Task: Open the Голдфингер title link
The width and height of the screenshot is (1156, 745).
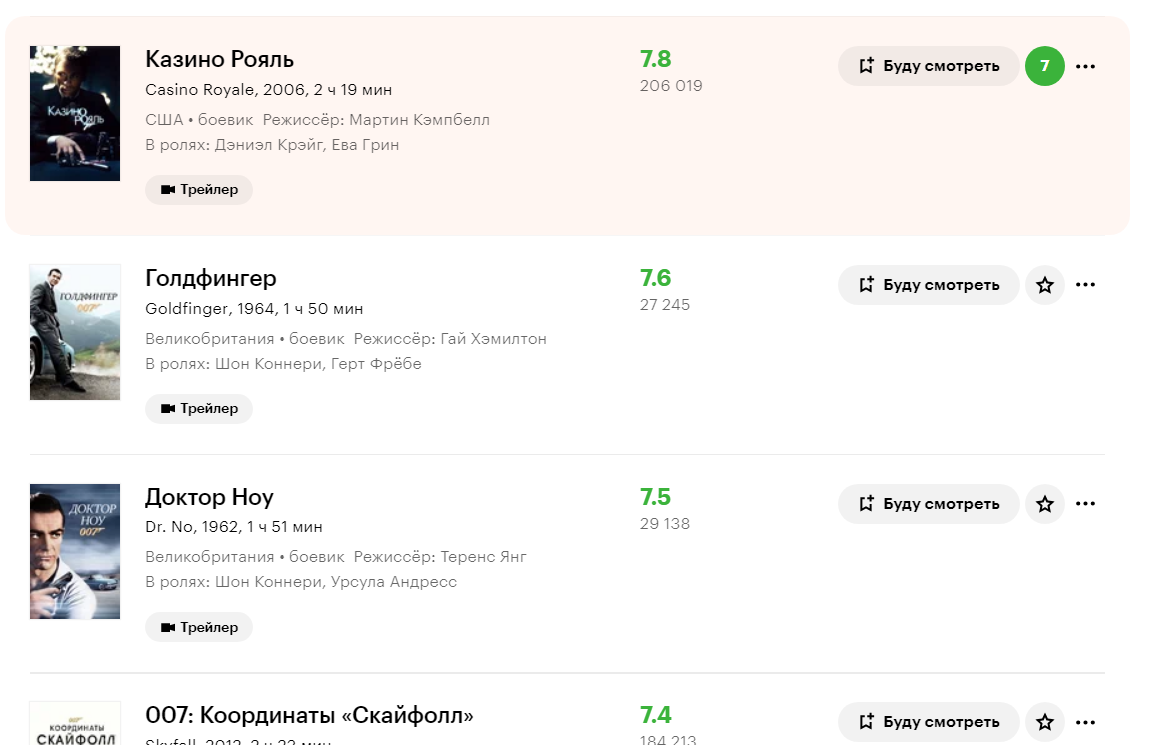Action: point(210,278)
